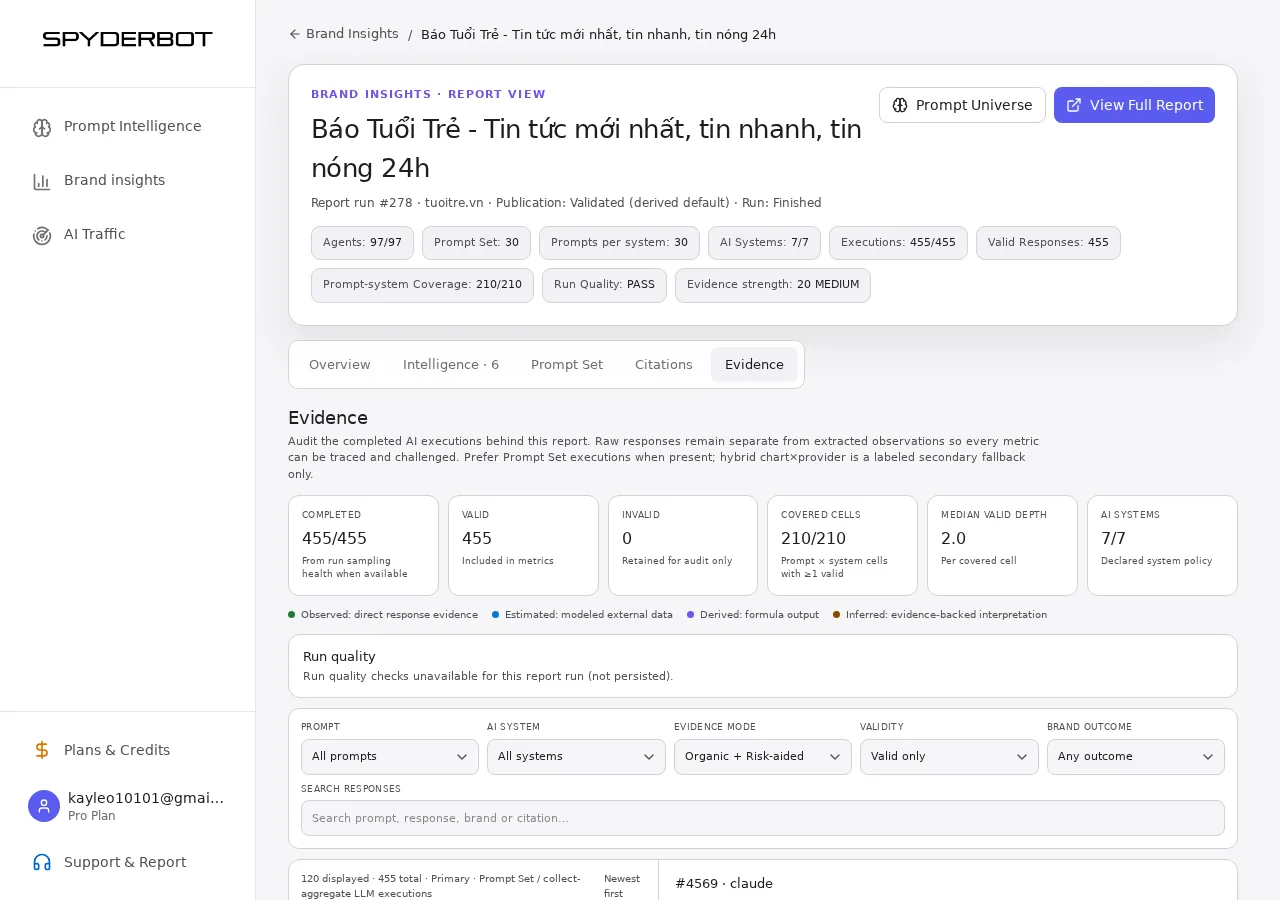The height and width of the screenshot is (900, 1280).
Task: Open Brand insights in the sidebar
Action: pyautogui.click(x=127, y=181)
